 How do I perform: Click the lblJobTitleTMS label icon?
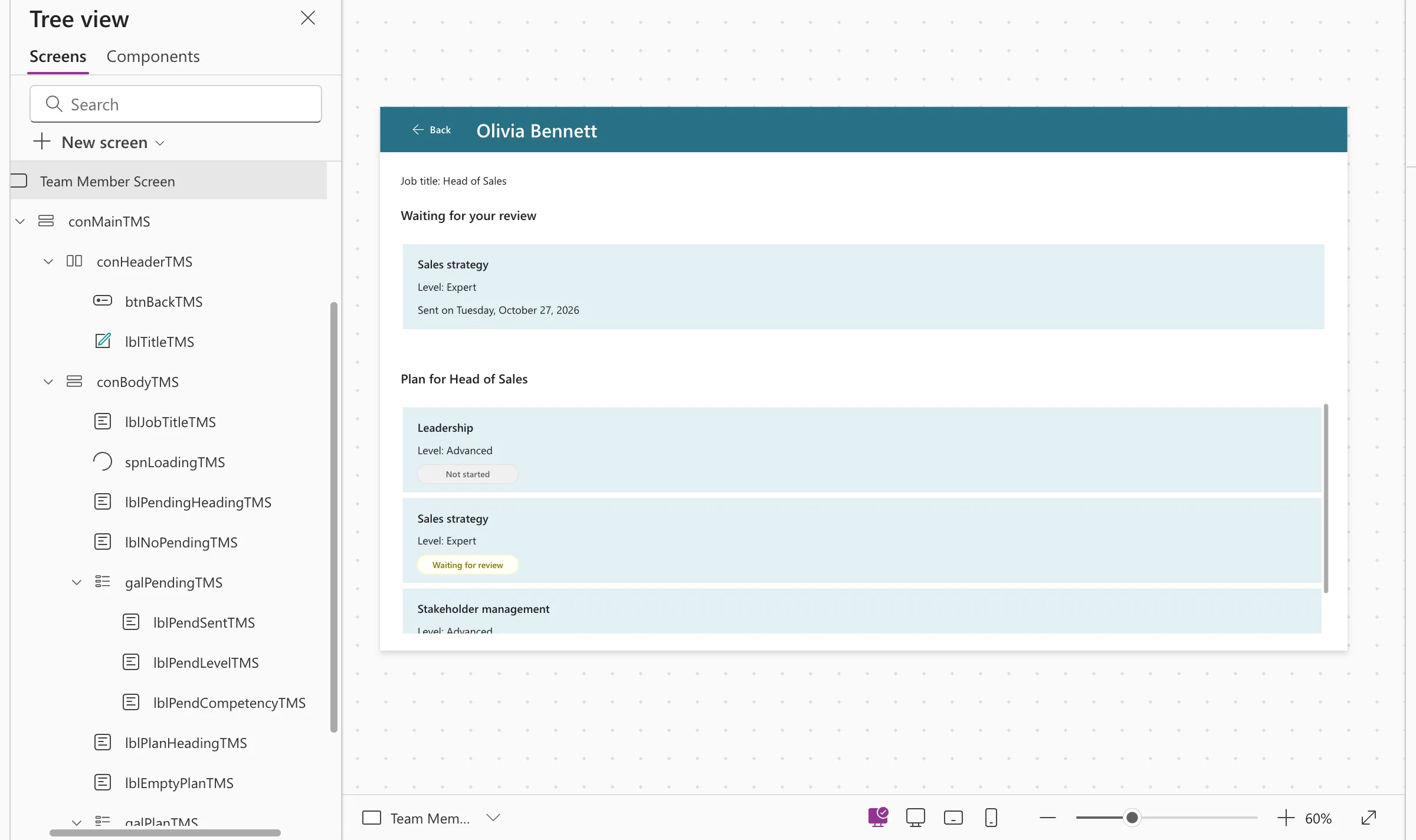pos(103,421)
